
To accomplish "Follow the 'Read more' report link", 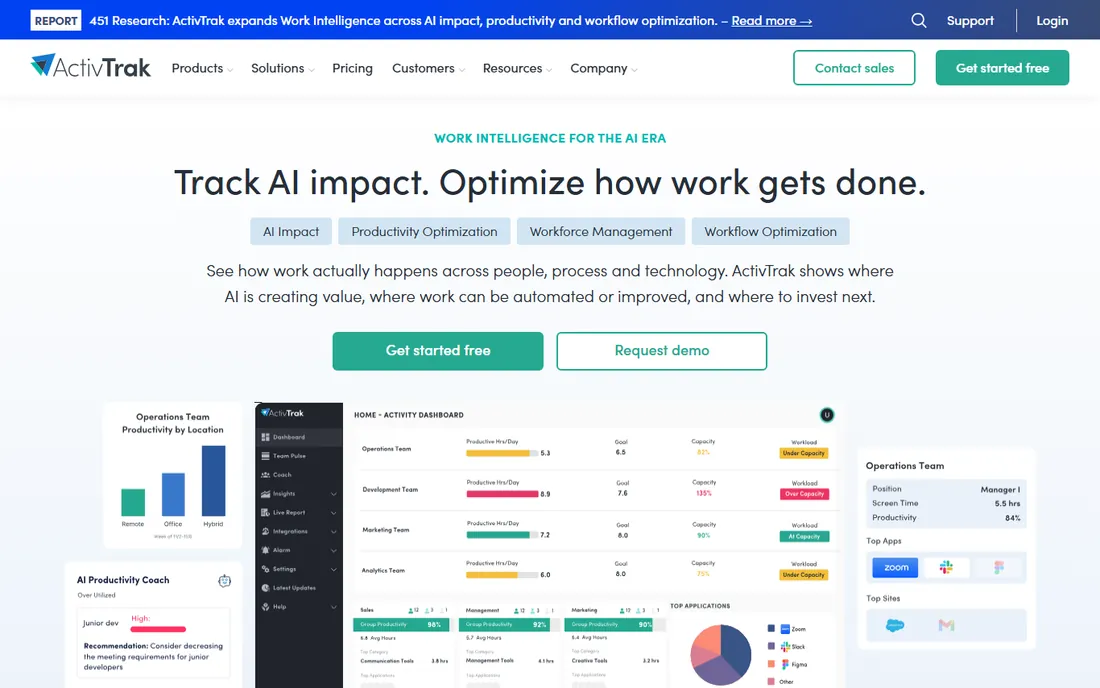I will [x=772, y=20].
